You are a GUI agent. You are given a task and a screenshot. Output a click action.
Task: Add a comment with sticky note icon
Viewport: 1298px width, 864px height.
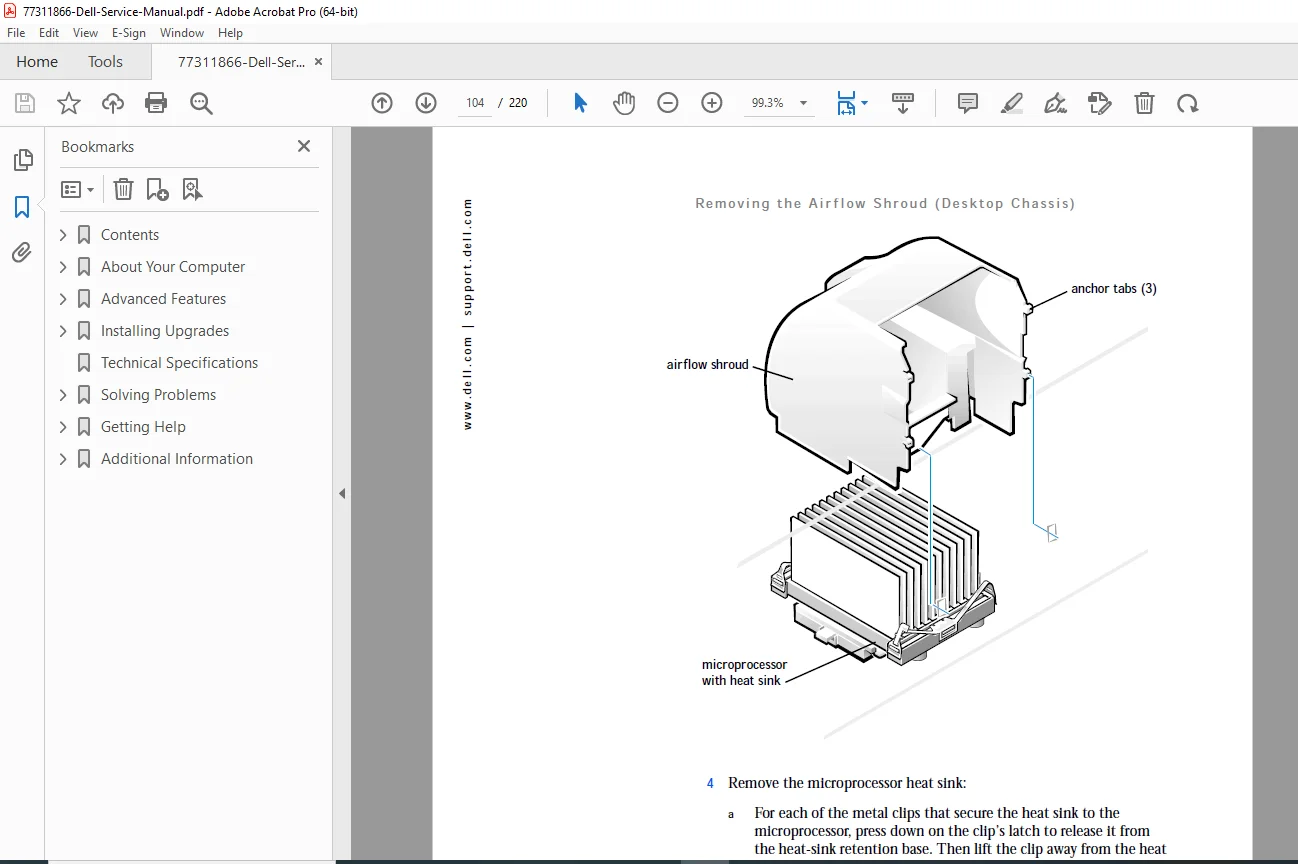(x=968, y=103)
